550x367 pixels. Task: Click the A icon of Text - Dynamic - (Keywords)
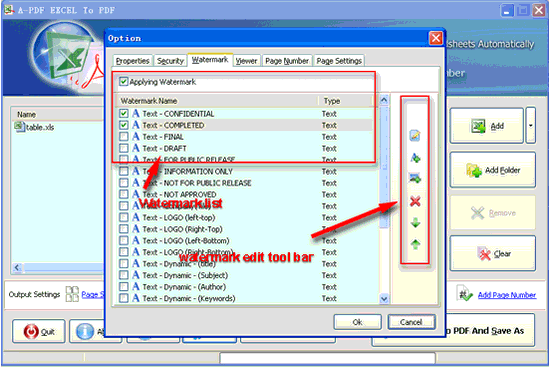(x=136, y=298)
